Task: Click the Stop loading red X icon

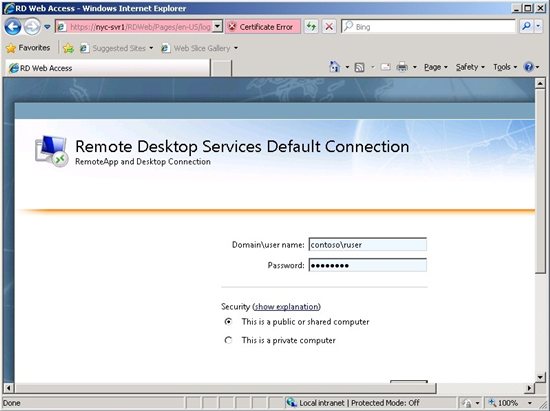Action: (x=329, y=27)
